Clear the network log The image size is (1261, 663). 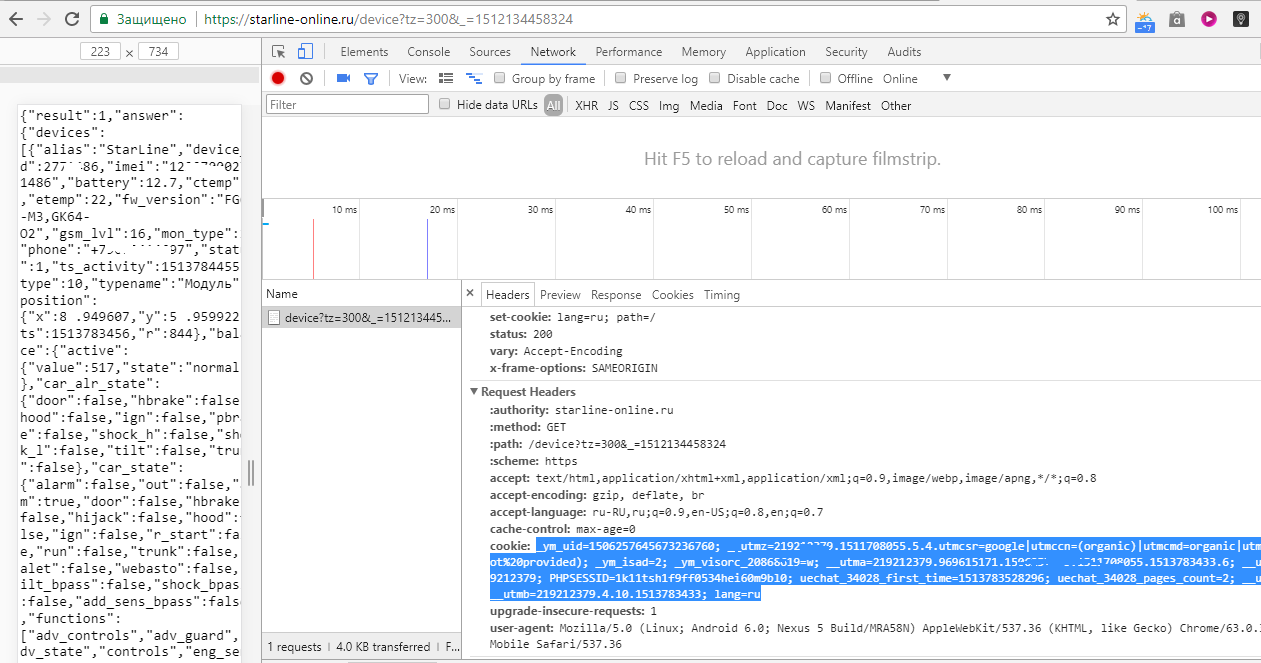coord(306,78)
